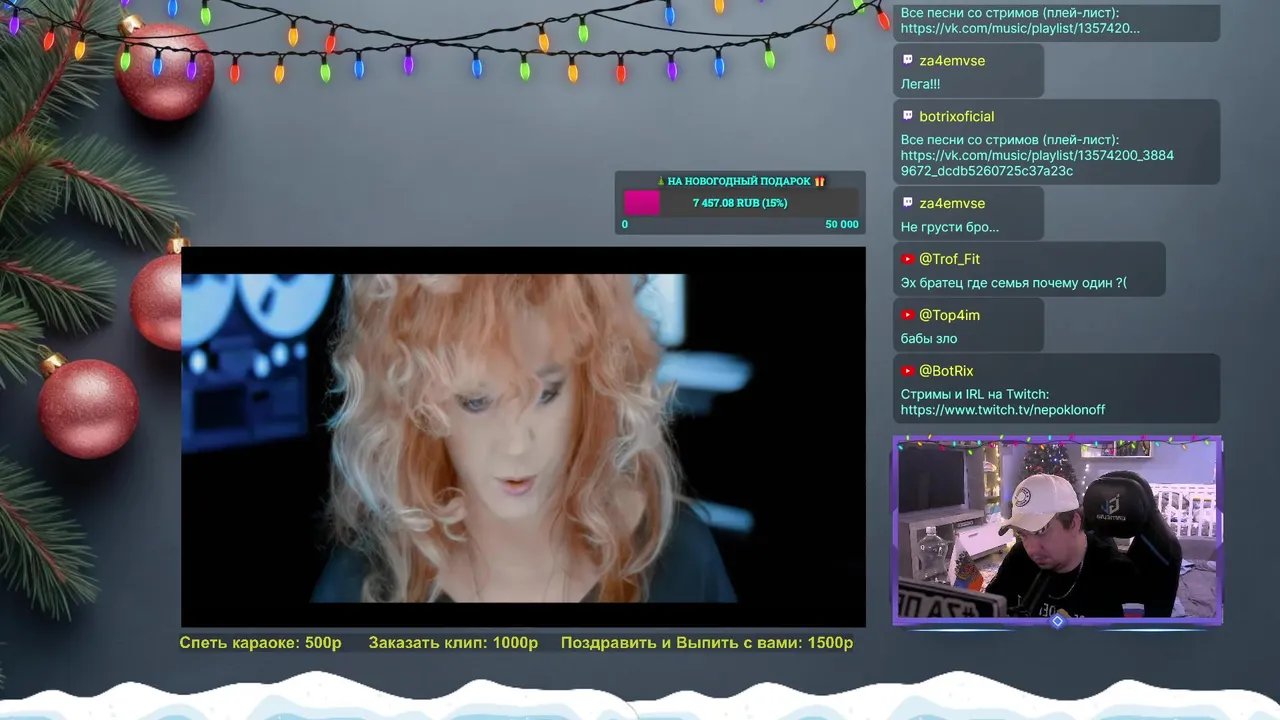Click the gift icon in donation goal title

click(x=820, y=181)
